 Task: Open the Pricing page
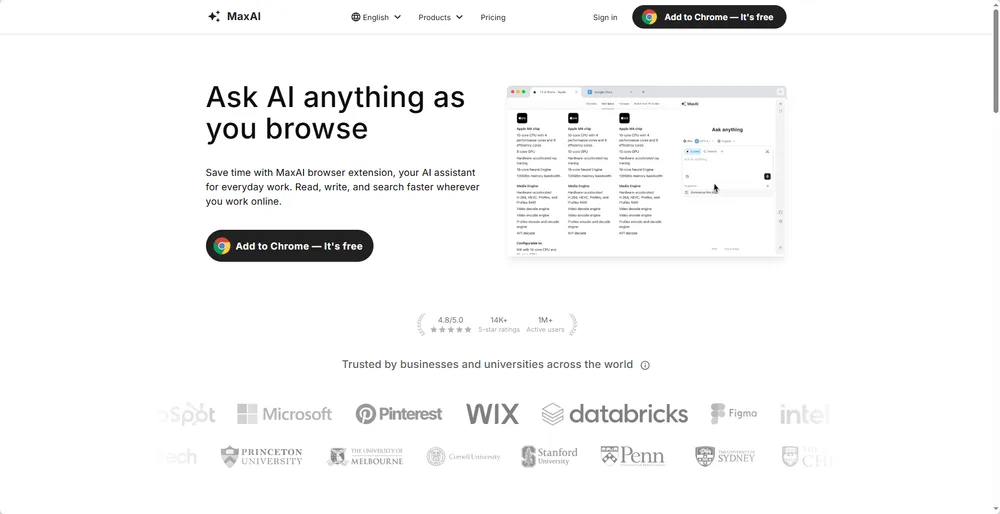point(493,17)
